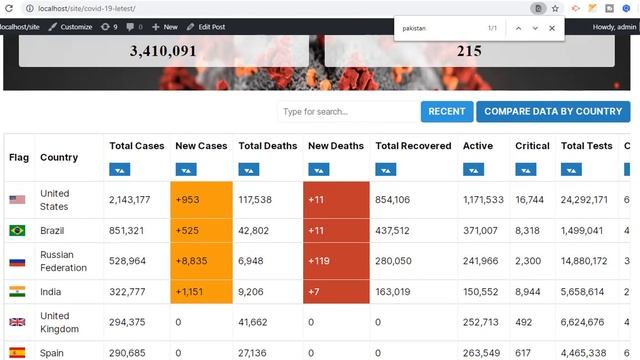
Task: Open the red browser extension icon
Action: 576,8
